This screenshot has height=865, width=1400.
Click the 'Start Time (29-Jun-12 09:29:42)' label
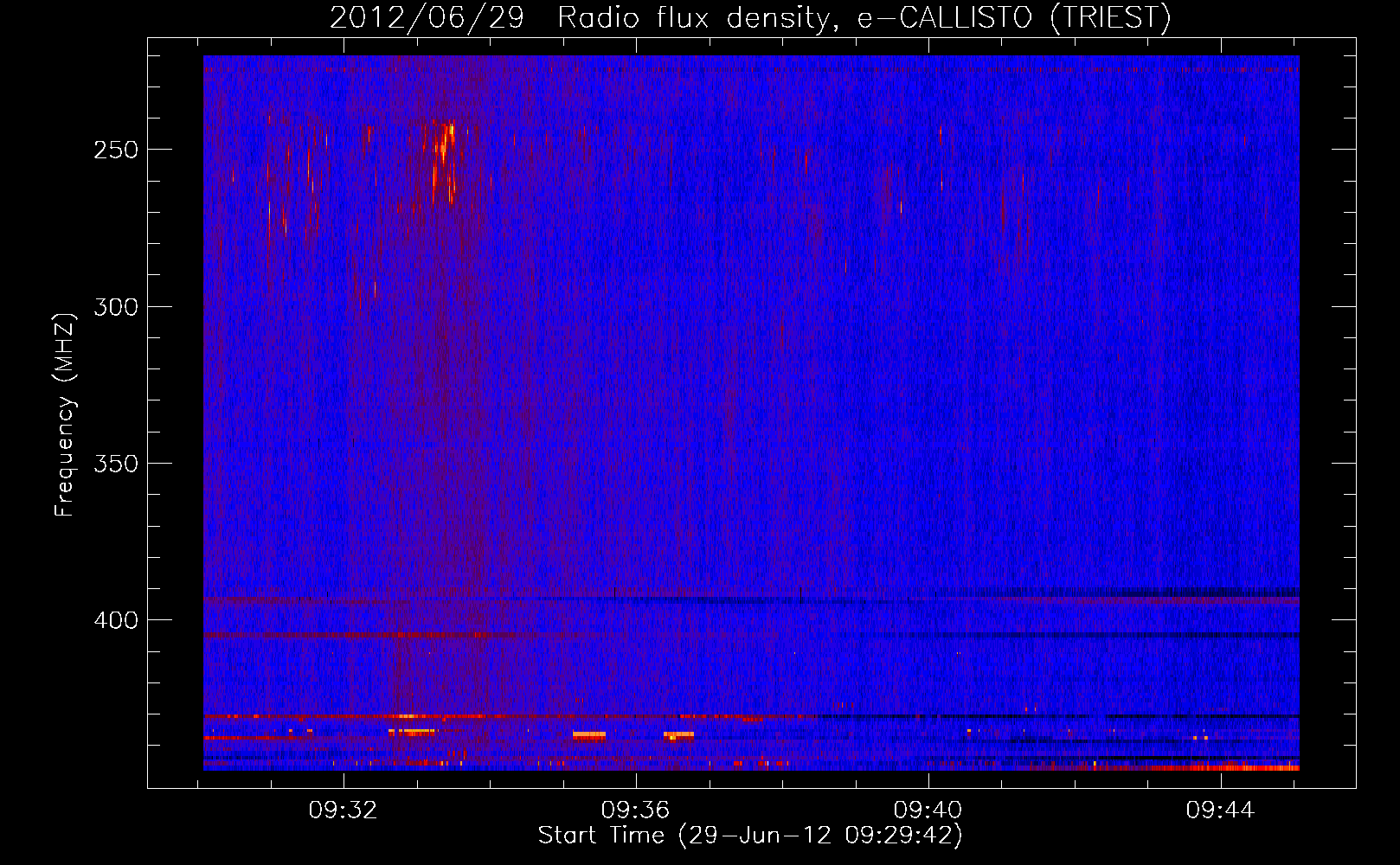pos(750,836)
